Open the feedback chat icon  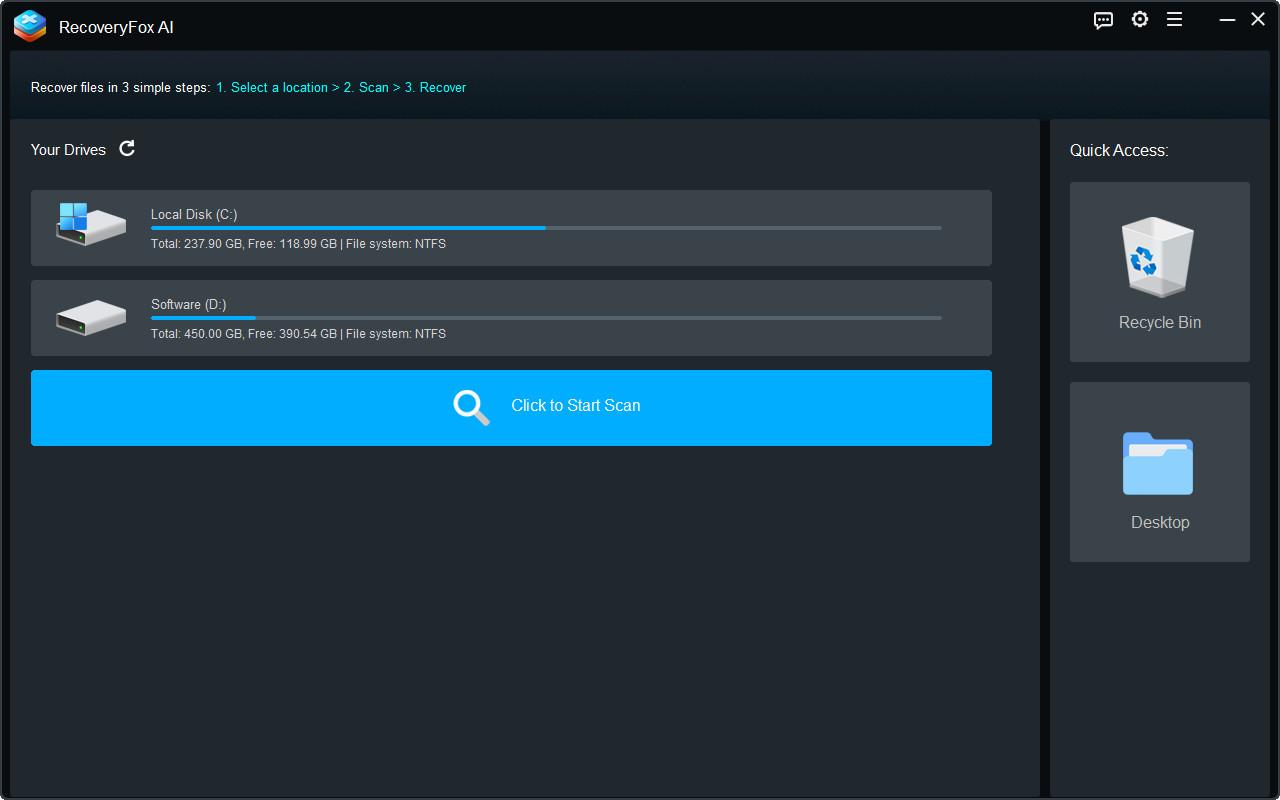pyautogui.click(x=1102, y=19)
